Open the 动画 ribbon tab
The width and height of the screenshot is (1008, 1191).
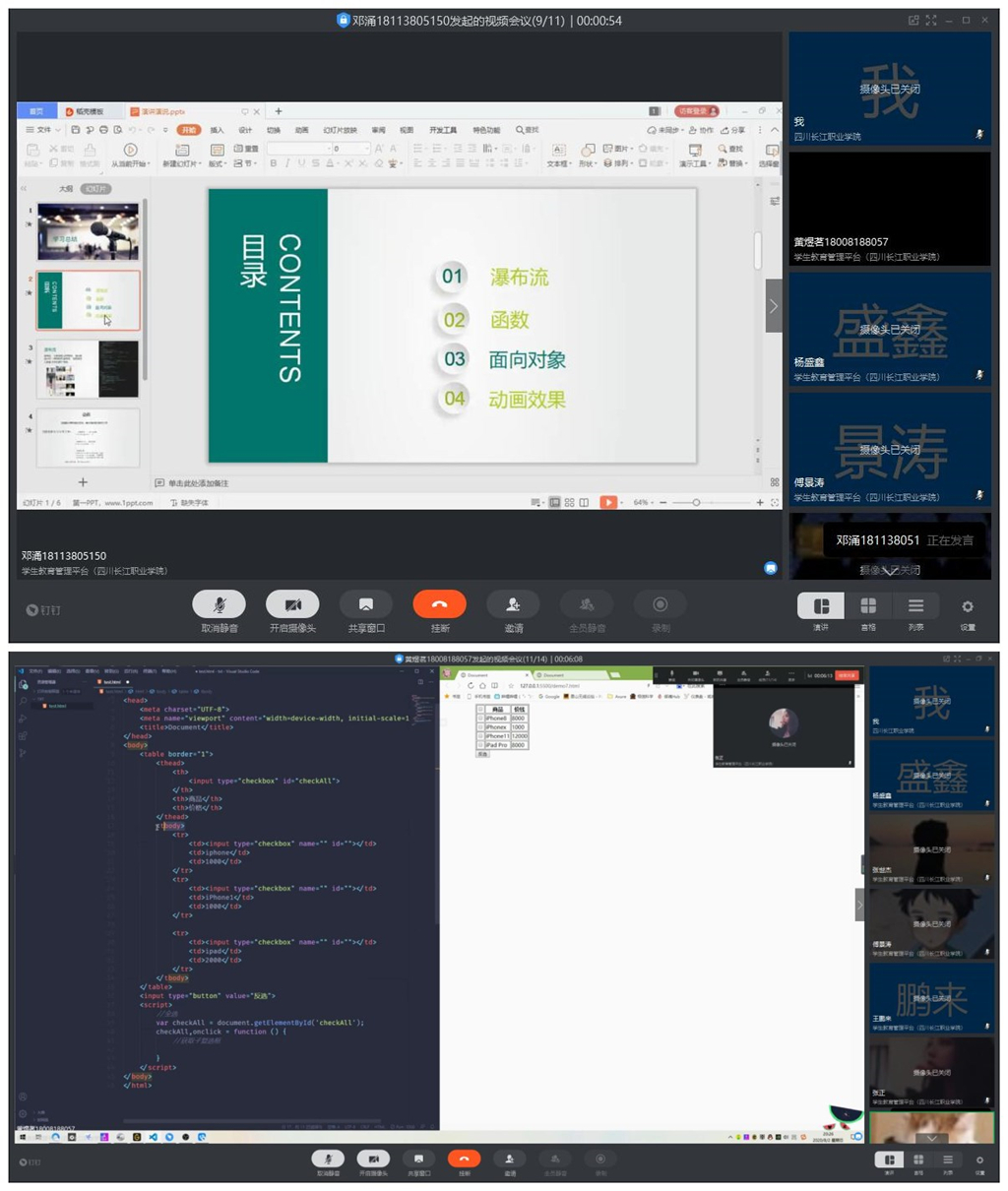pyautogui.click(x=301, y=130)
